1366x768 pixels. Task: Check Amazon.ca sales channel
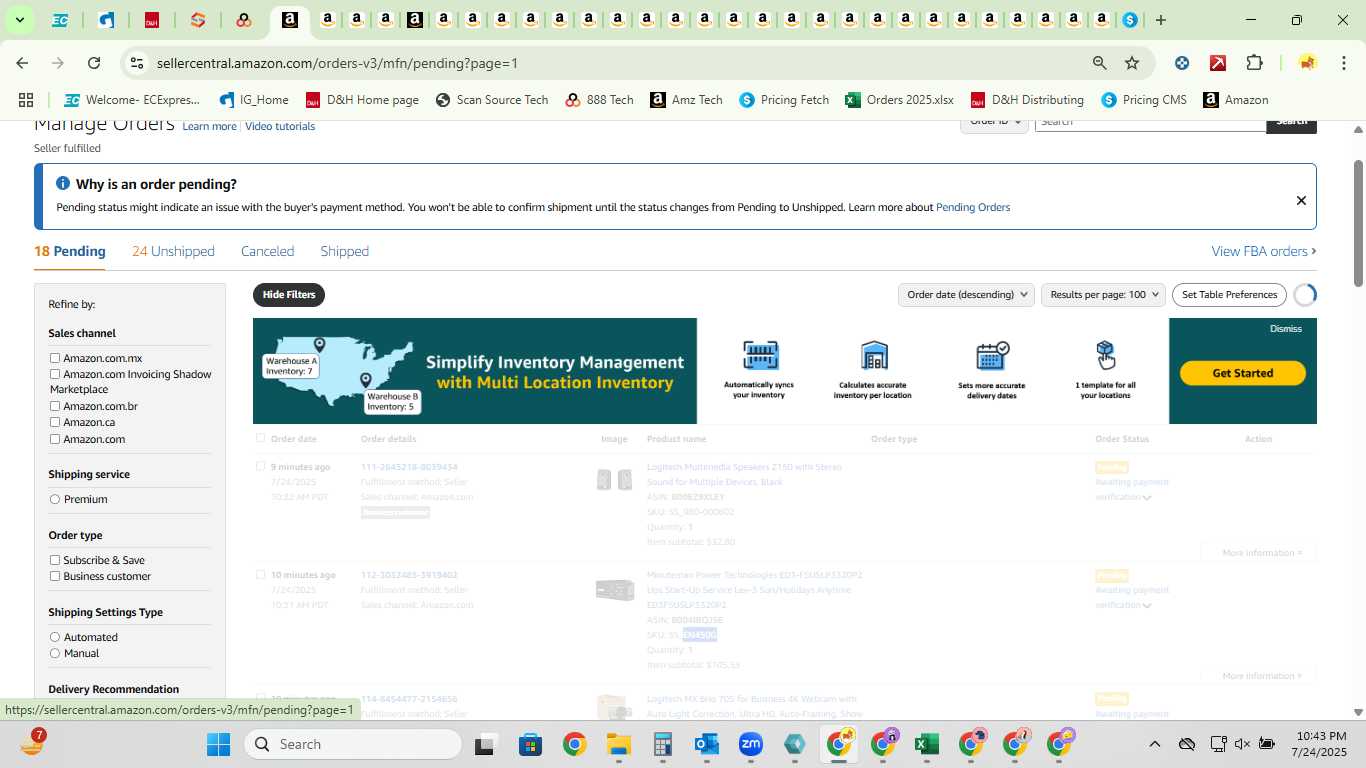click(x=55, y=422)
